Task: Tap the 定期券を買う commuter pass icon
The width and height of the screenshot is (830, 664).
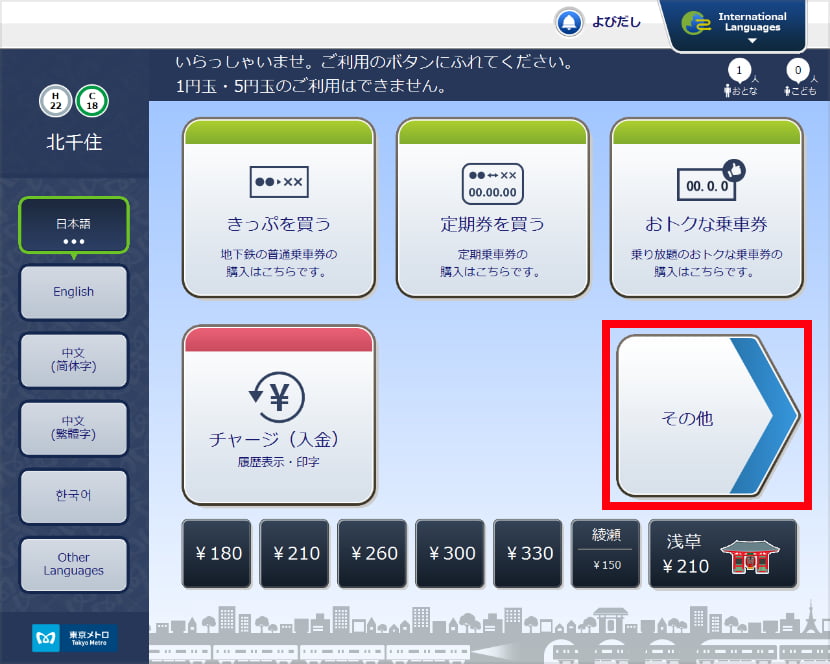Action: (492, 183)
